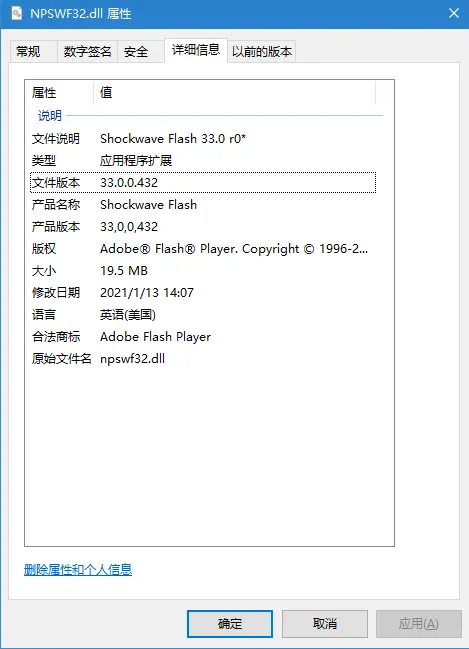
Task: Select the 修改日期 property label
Action: 56,293
